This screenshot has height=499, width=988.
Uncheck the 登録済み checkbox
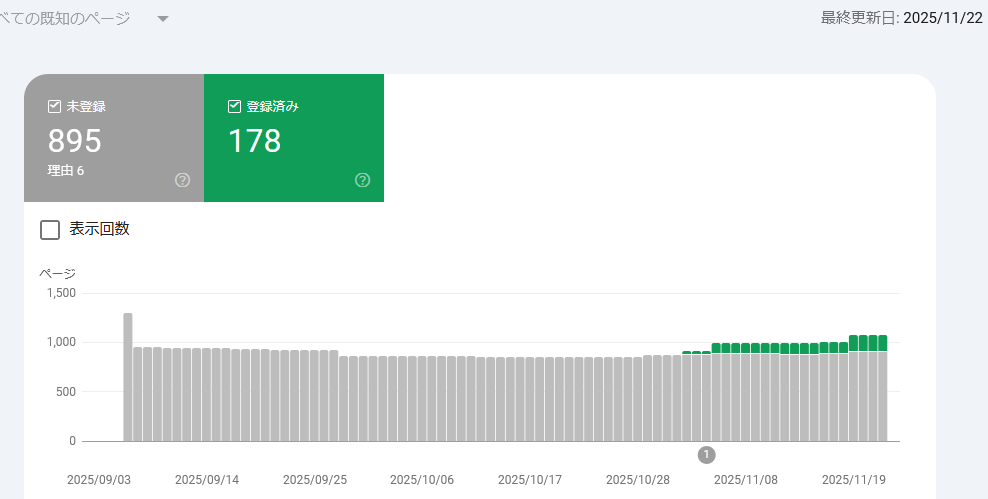point(235,106)
